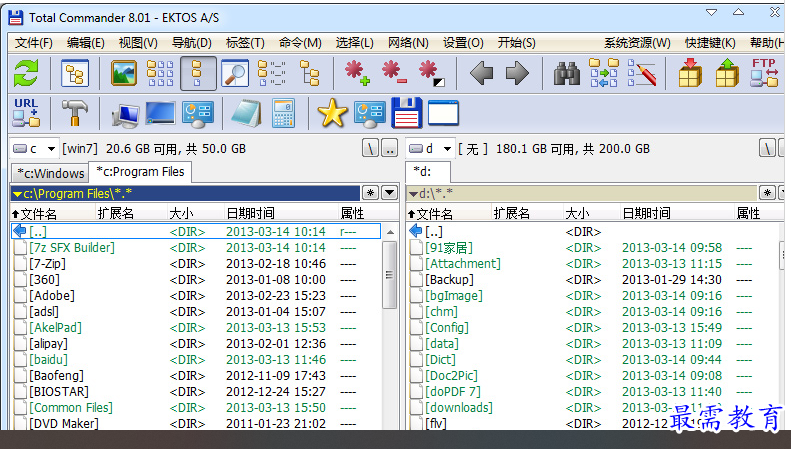Expand the c:\Program Files path arrow
This screenshot has width=791, height=449.
[x=17, y=194]
